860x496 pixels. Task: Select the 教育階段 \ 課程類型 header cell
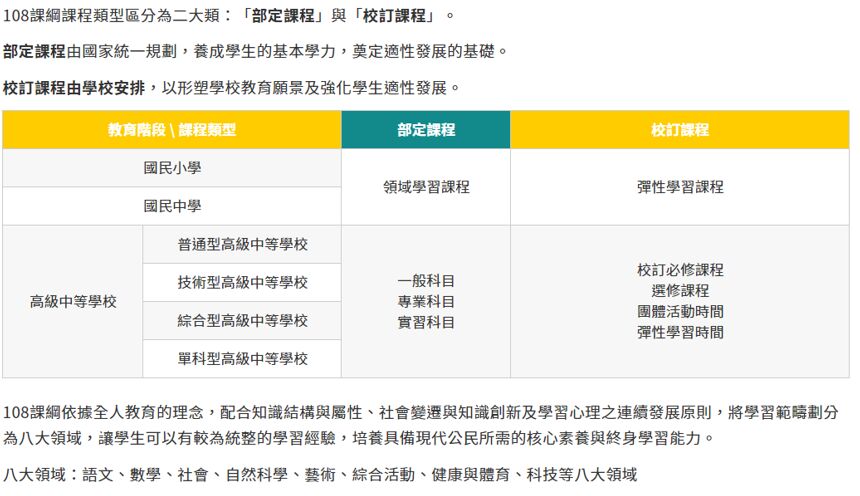(172, 130)
